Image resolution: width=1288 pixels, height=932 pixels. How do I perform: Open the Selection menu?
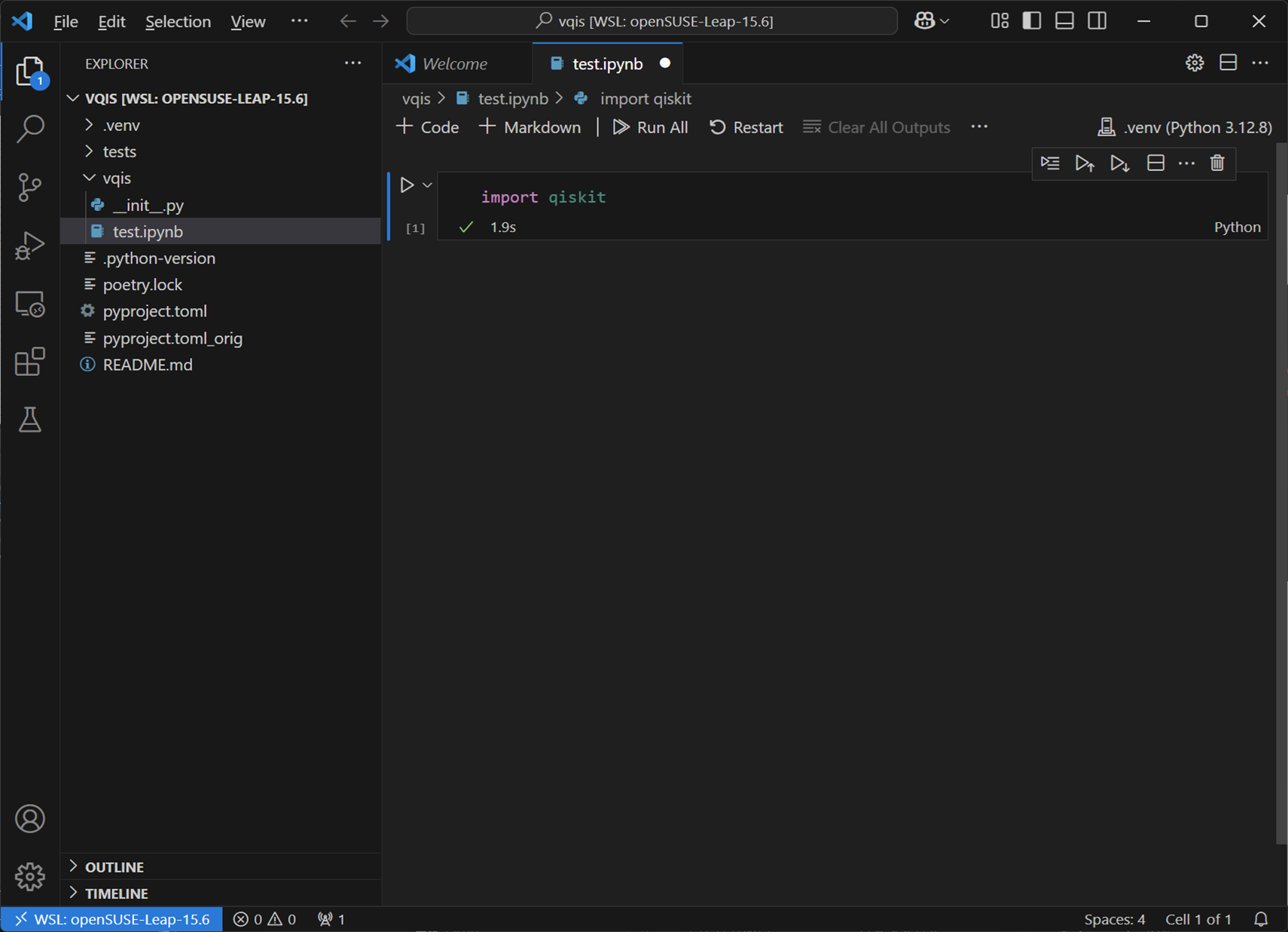(178, 21)
